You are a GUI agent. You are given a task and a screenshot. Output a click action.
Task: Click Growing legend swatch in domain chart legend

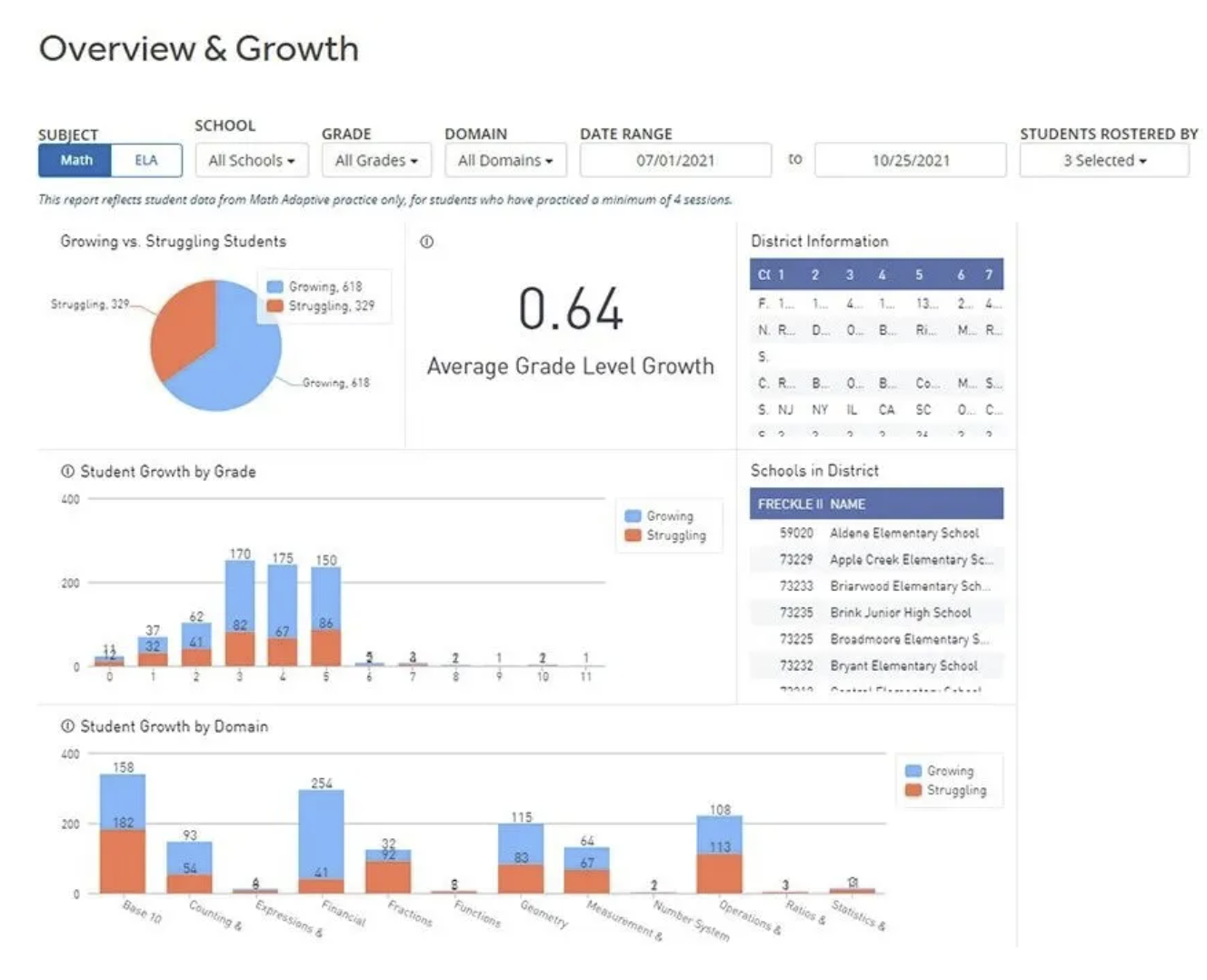point(913,771)
